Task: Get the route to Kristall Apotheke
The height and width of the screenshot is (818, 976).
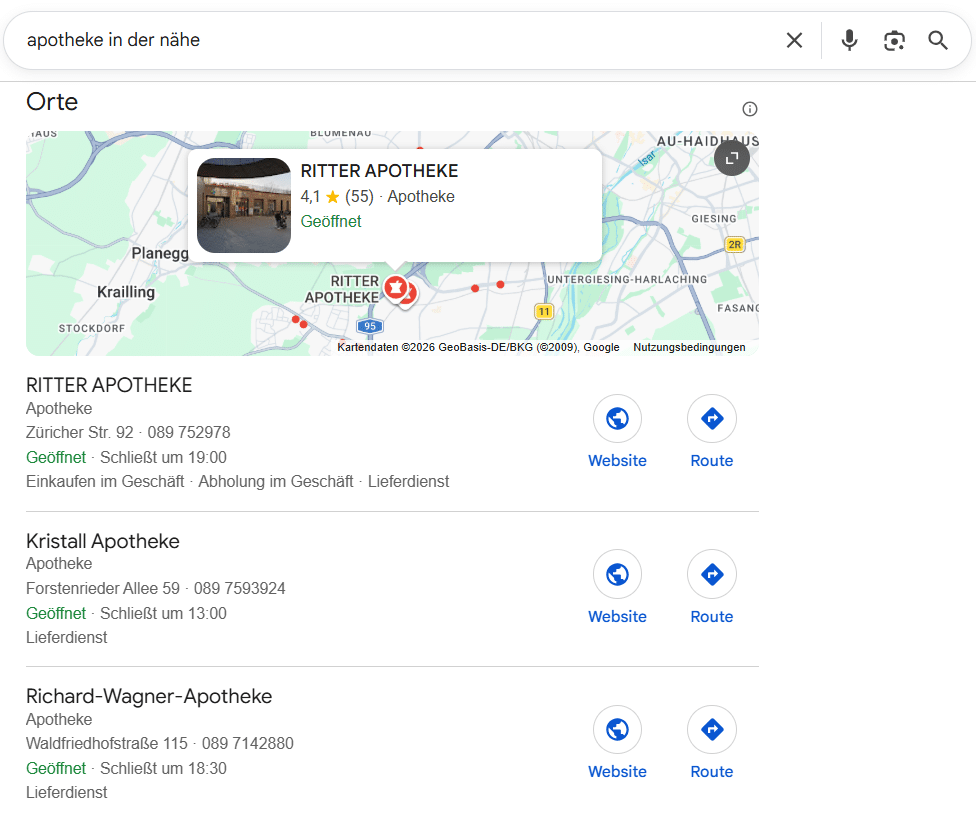Action: 712,574
